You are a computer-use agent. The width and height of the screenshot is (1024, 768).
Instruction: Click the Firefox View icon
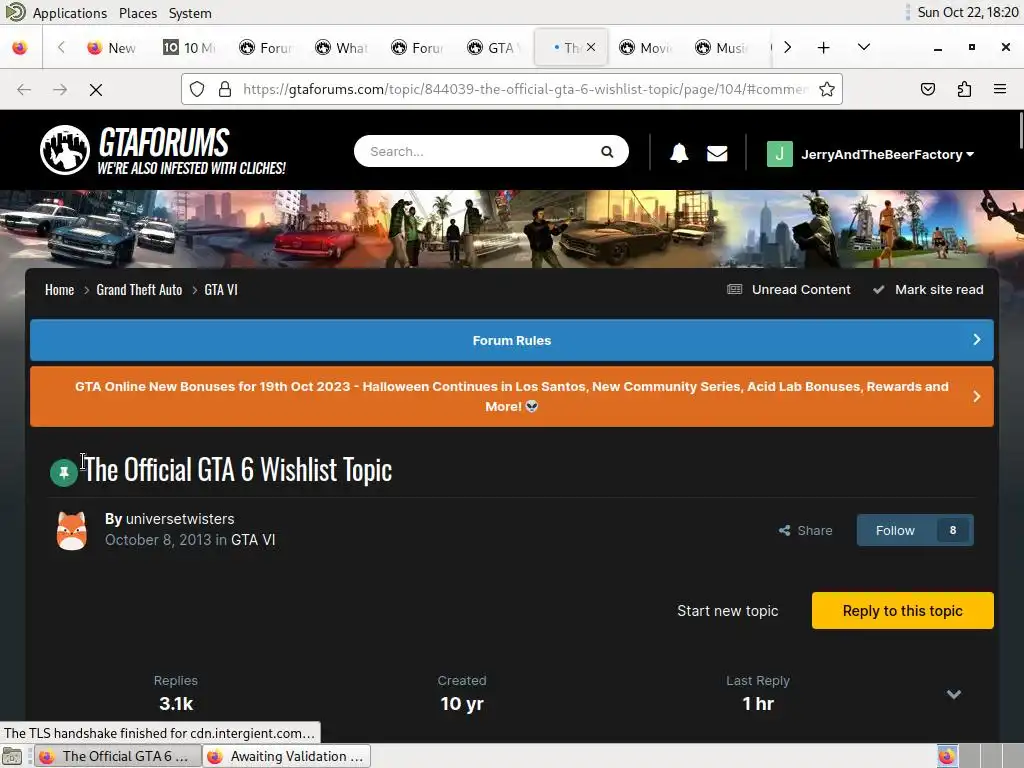click(x=20, y=48)
